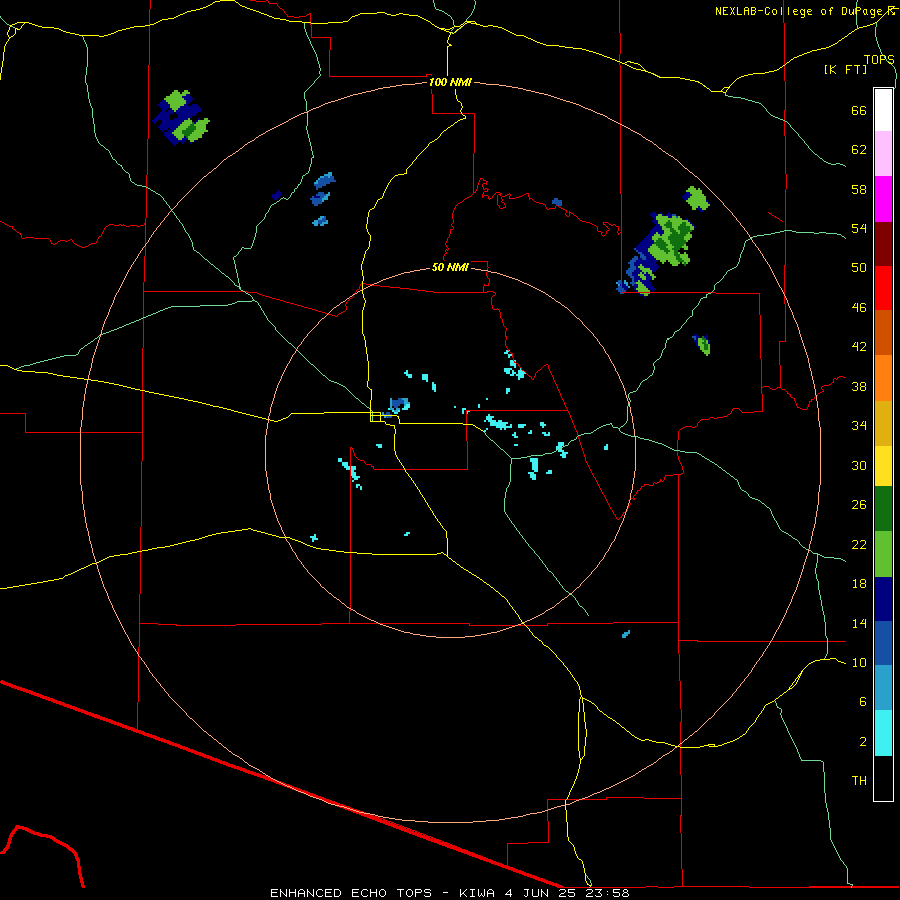Viewport: 900px width, 900px height.
Task: Click the 10 scale label
Action: pos(859,662)
